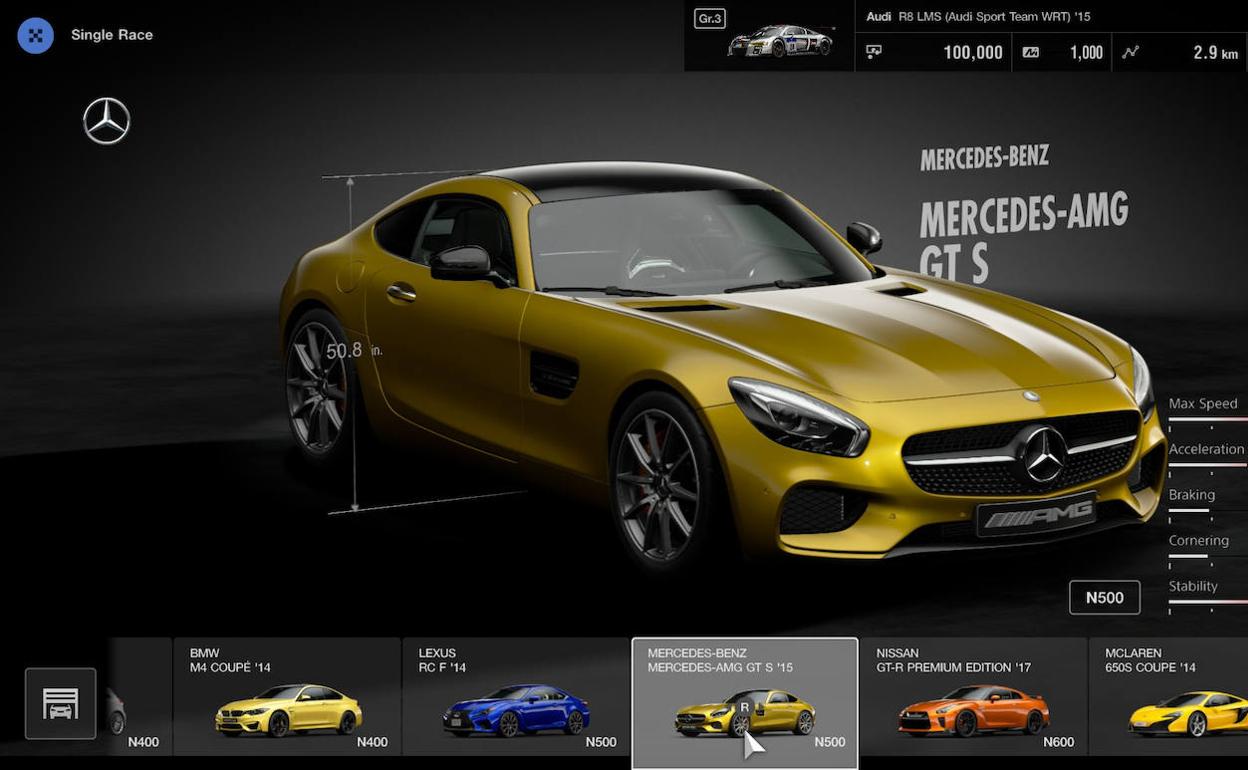Click the Audi R8 LMS car name text
Screen dimensions: 1248x770
tap(978, 17)
